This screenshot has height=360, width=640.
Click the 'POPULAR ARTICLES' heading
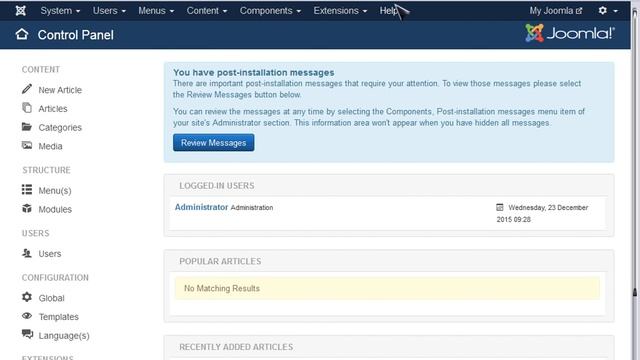pos(220,261)
